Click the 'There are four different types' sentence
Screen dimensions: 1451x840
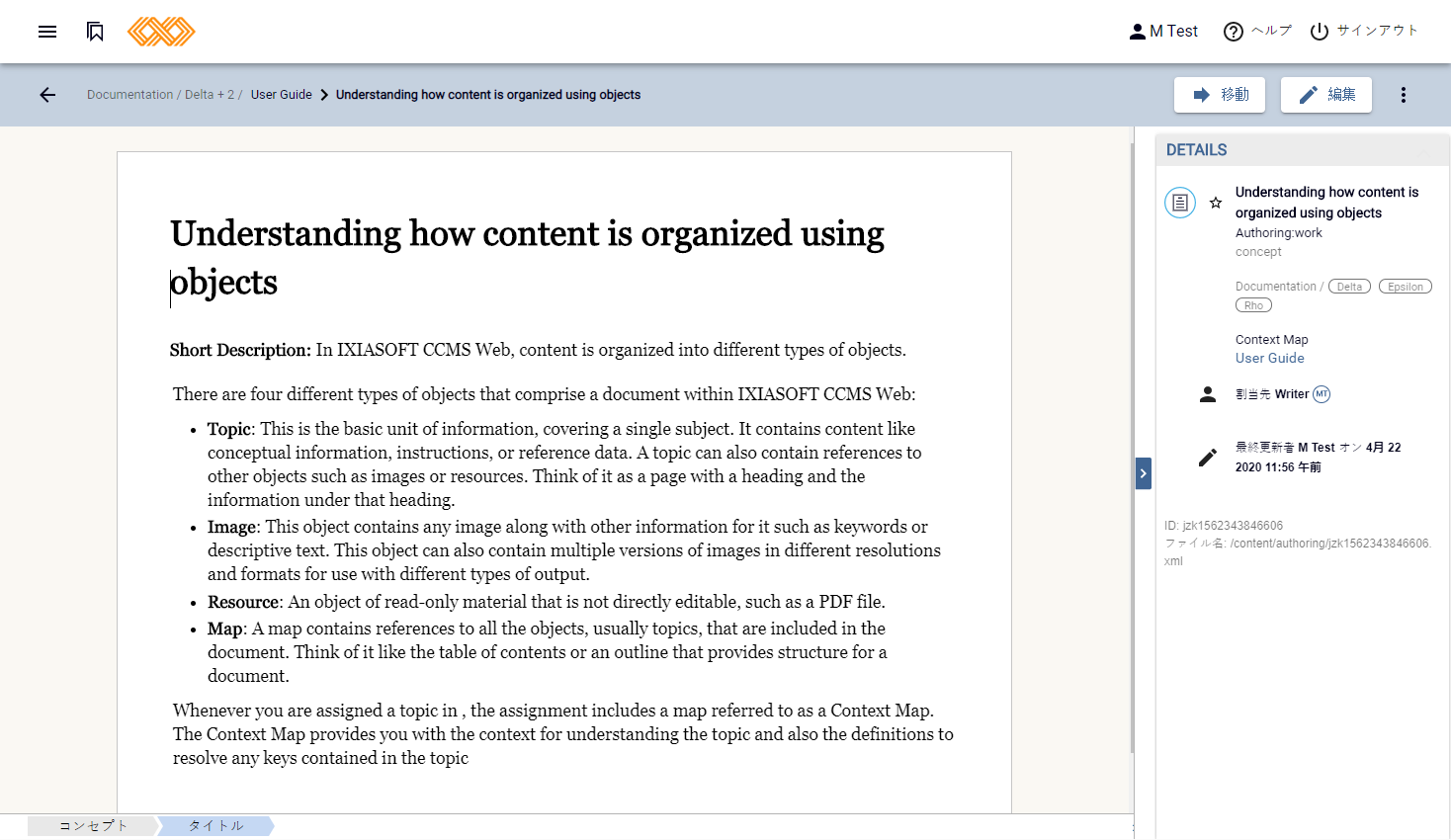545,394
